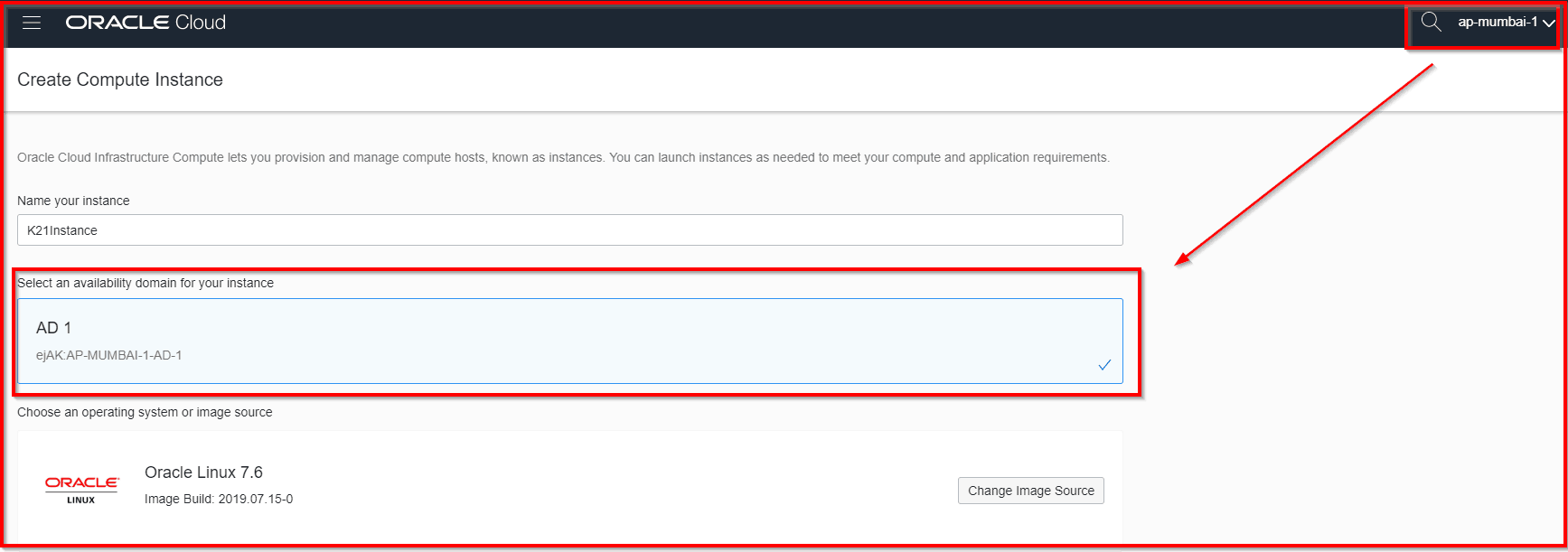Screen dimensions: 1568x552
Task: Click 'Choose an operating system' label
Action: (x=145, y=412)
